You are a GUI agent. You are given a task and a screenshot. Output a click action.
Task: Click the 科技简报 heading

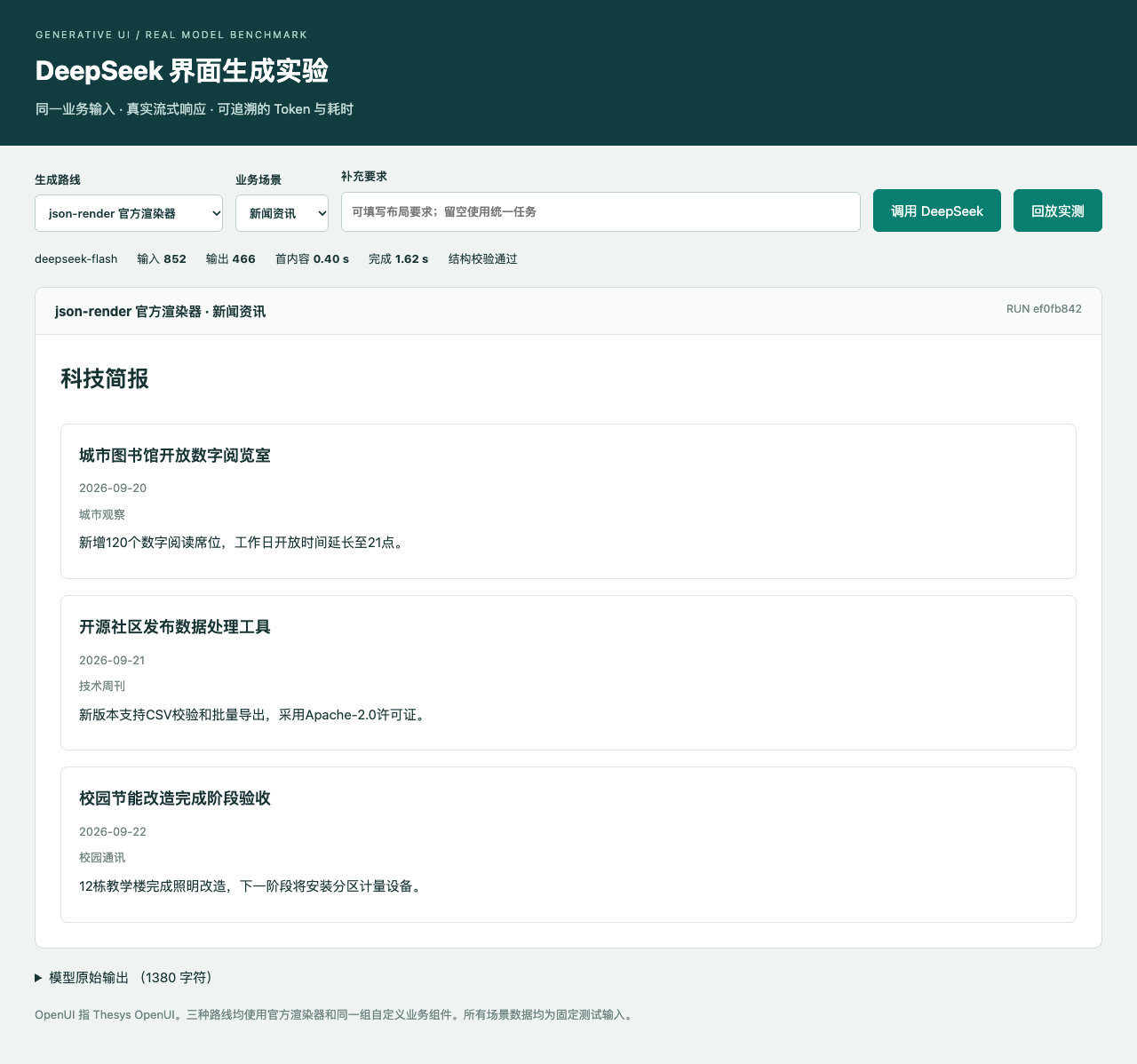click(105, 379)
